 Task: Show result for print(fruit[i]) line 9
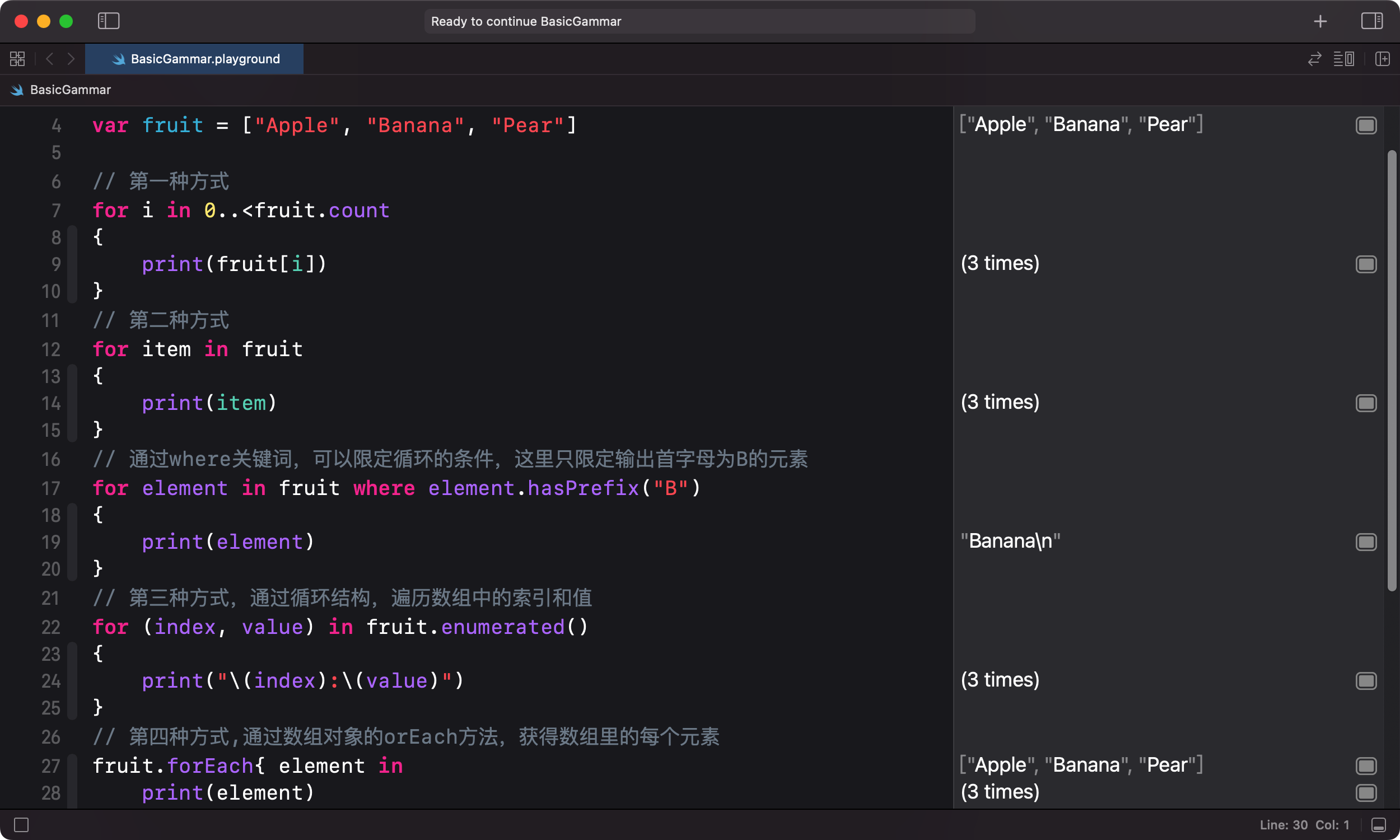click(1366, 264)
